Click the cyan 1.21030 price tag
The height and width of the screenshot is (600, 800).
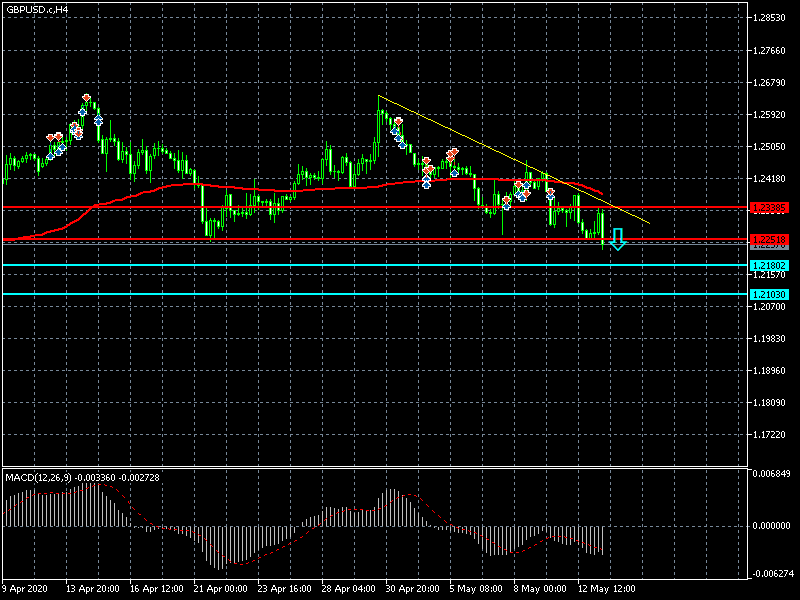tap(768, 294)
